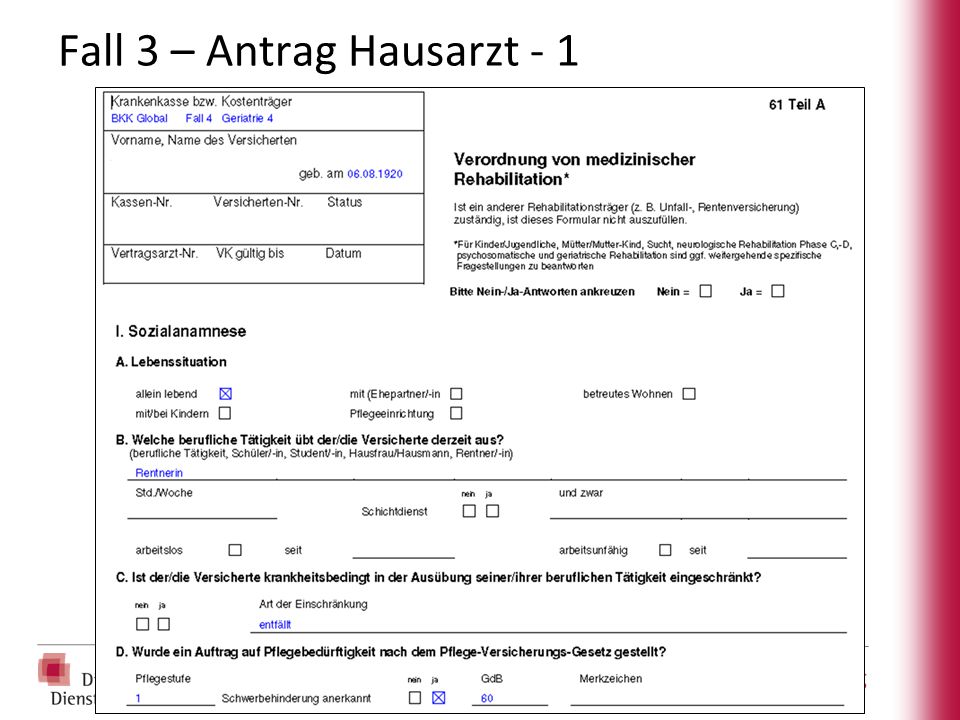Click the Pflegestufe field showing '1'
Viewport: 960px width, 720px height.
(171, 698)
